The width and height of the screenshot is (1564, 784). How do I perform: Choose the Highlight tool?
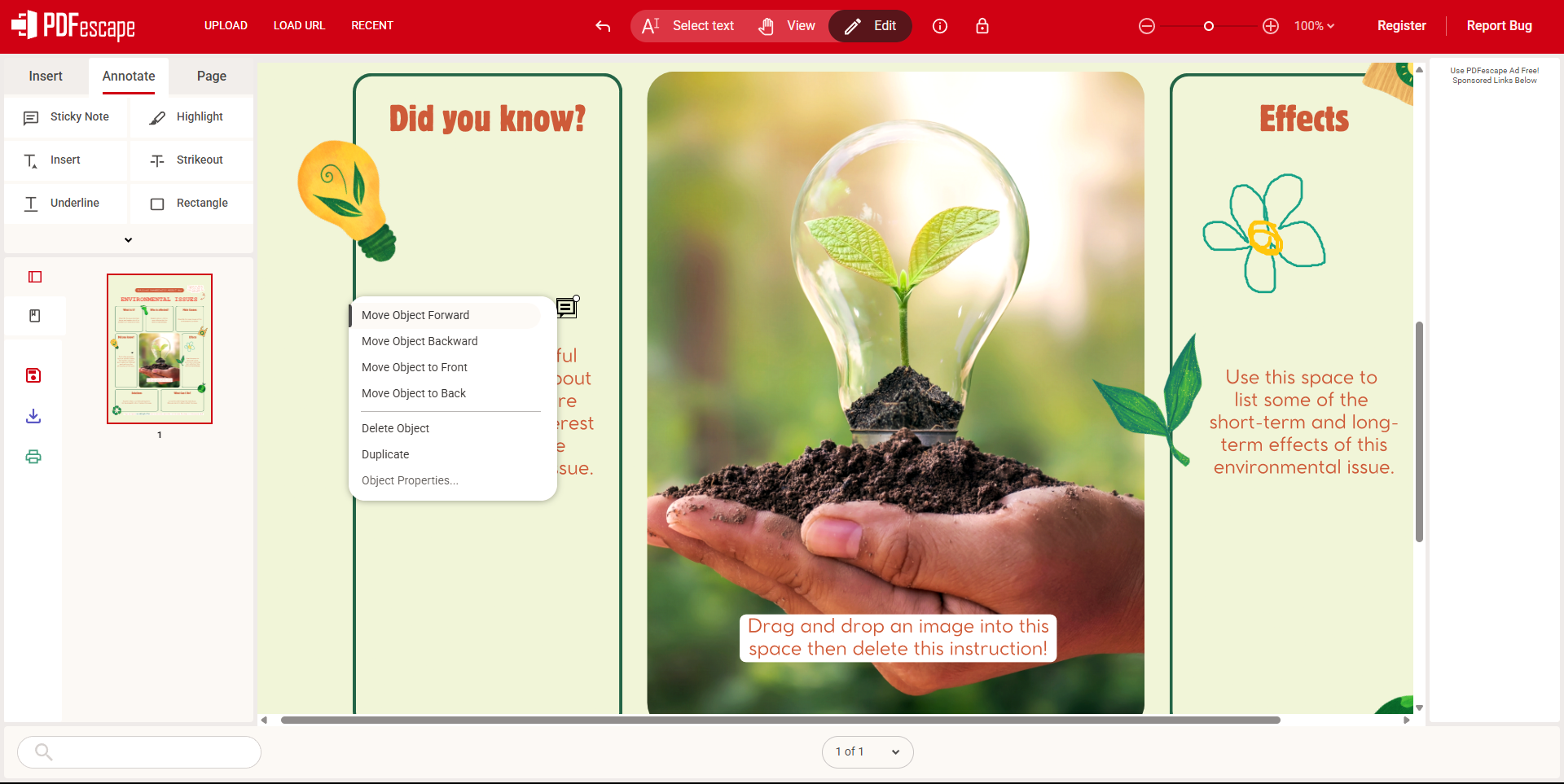[191, 117]
